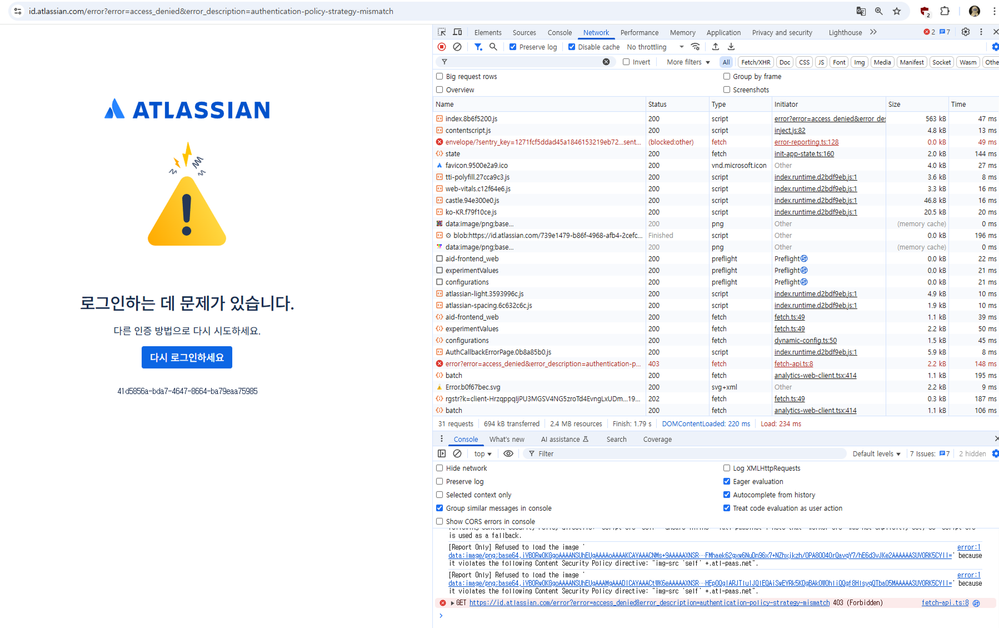Expand the More filters dropdown
This screenshot has height=628, width=999.
(x=688, y=62)
